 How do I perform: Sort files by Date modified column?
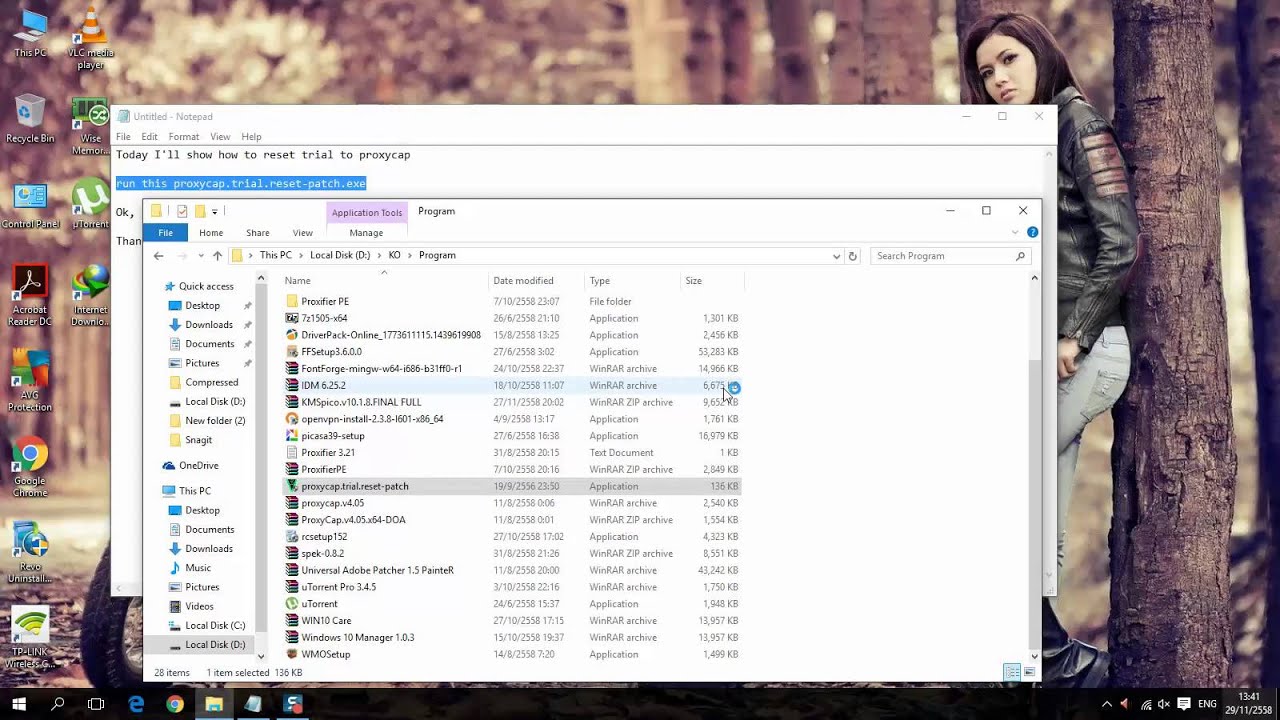coord(538,281)
